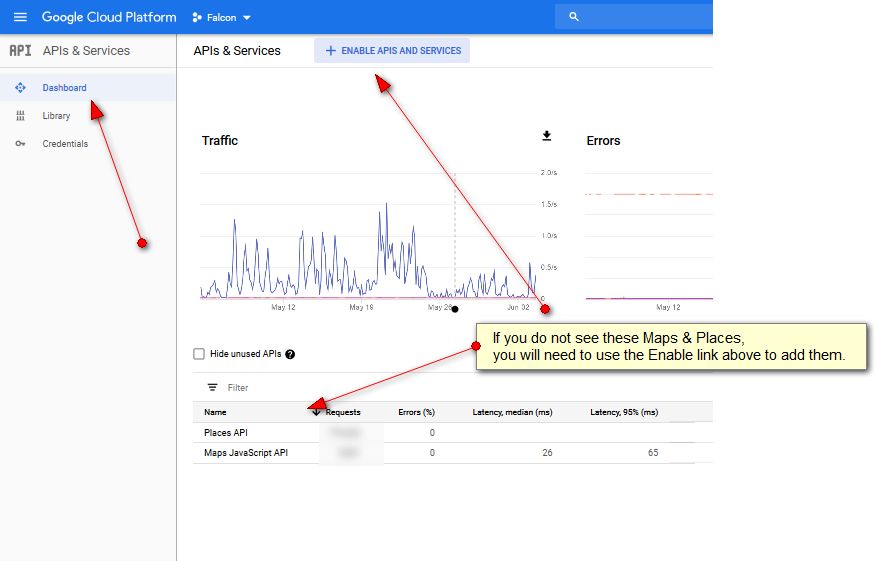Open the Maps JavaScript API row
This screenshot has width=877, height=561.
[452, 452]
